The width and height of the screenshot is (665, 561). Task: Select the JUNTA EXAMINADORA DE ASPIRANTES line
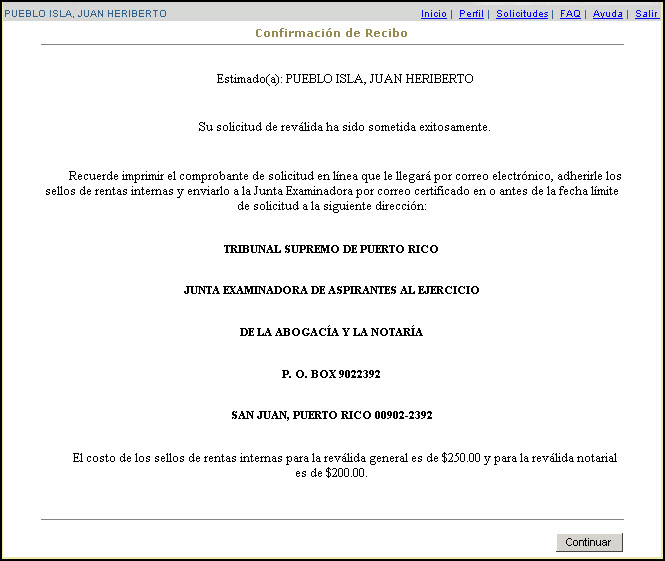point(331,290)
